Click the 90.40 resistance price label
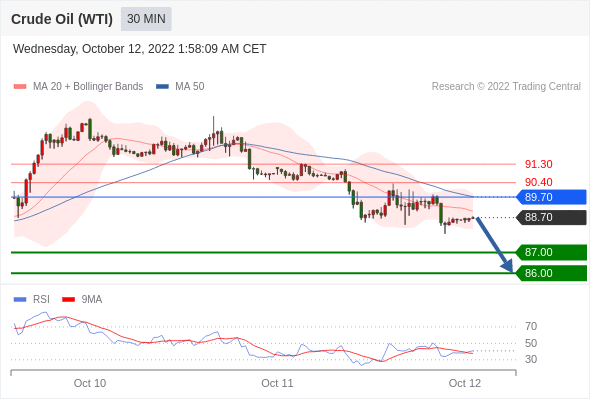The image size is (590, 400). (538, 182)
